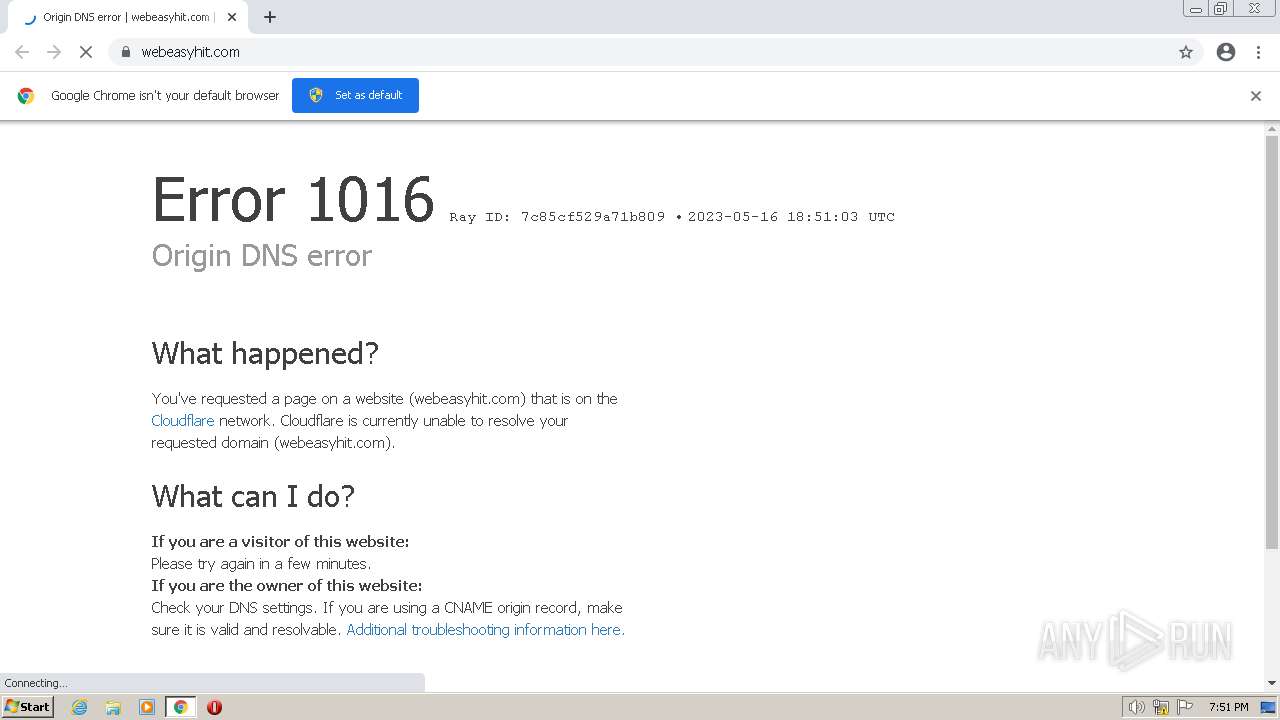The width and height of the screenshot is (1280, 720).
Task: Set Chrome as default browser
Action: point(355,95)
